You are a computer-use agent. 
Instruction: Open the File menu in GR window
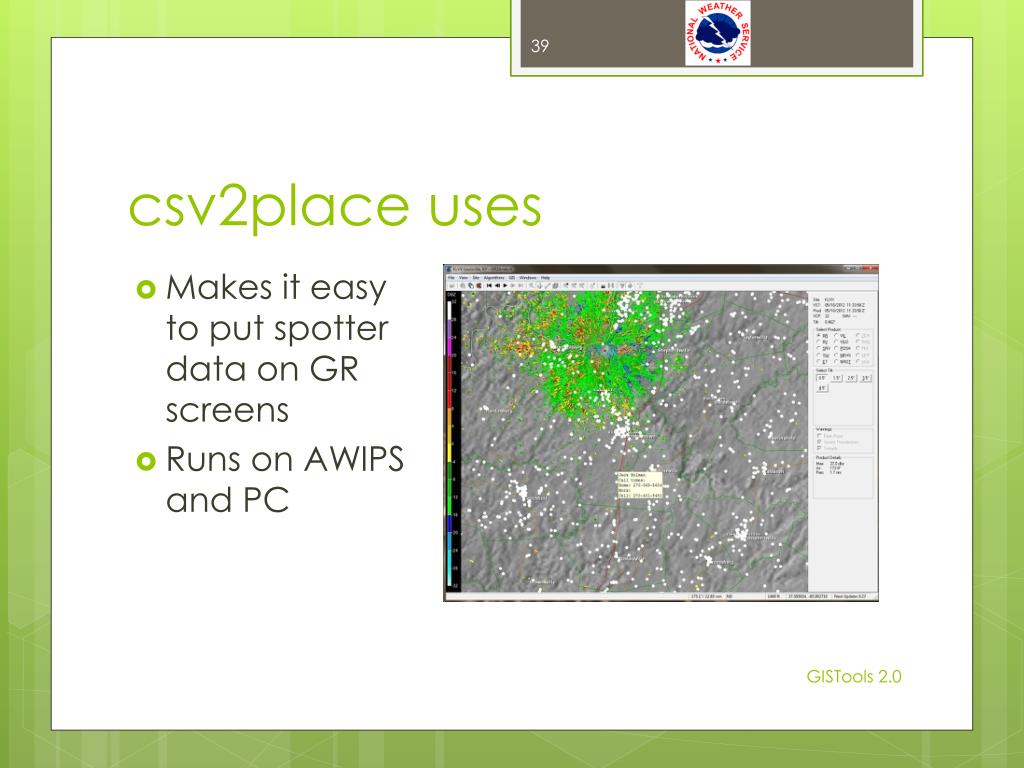click(x=451, y=278)
